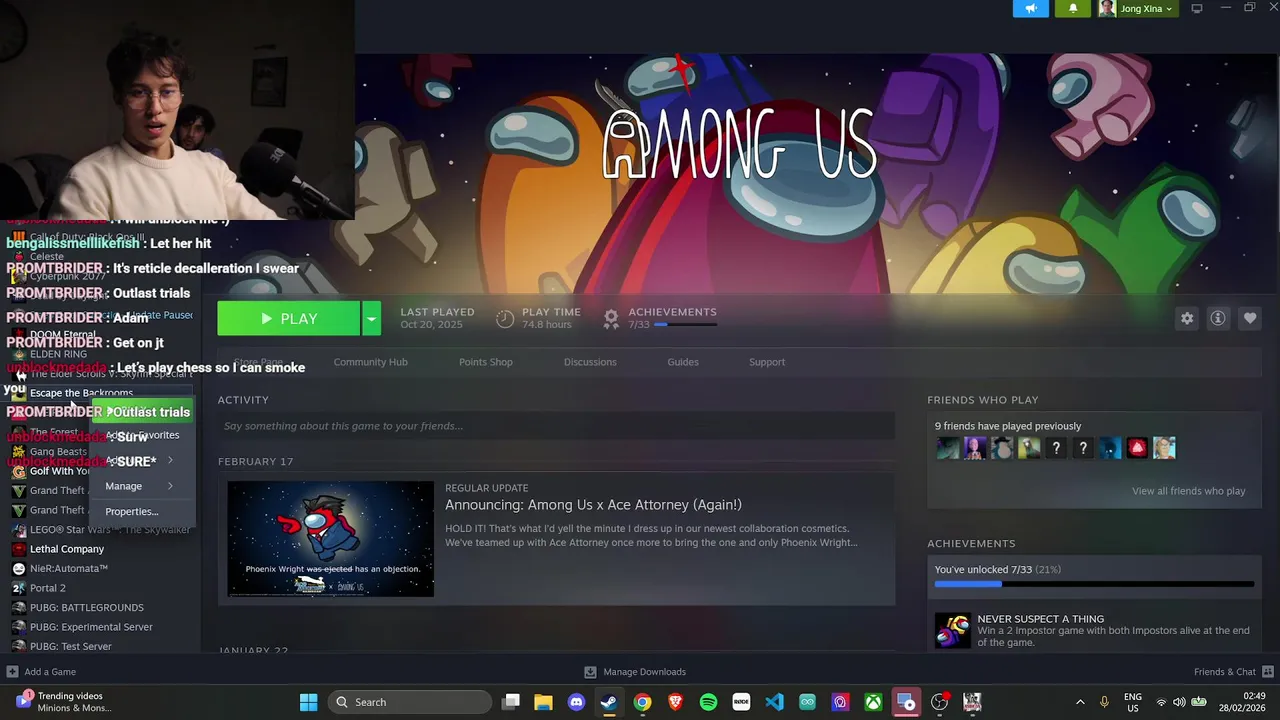
Task: Open the Support tab
Action: coord(767,362)
